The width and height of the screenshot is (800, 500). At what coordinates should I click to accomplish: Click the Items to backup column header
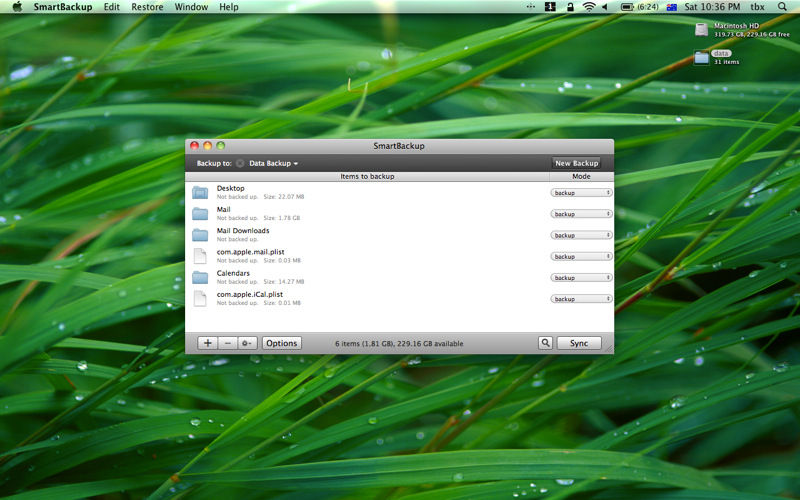[367, 177]
